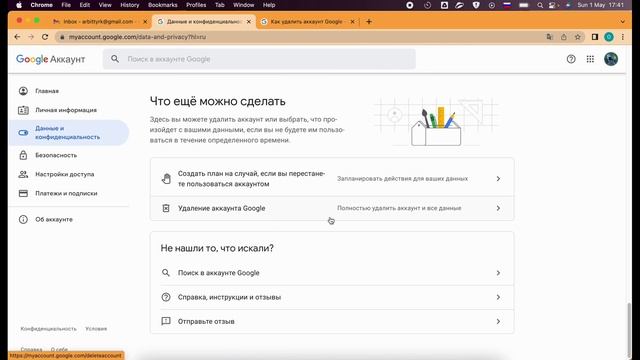Click the share icon in address bar
Image resolution: width=640 pixels, height=360 pixels.
click(x=564, y=37)
